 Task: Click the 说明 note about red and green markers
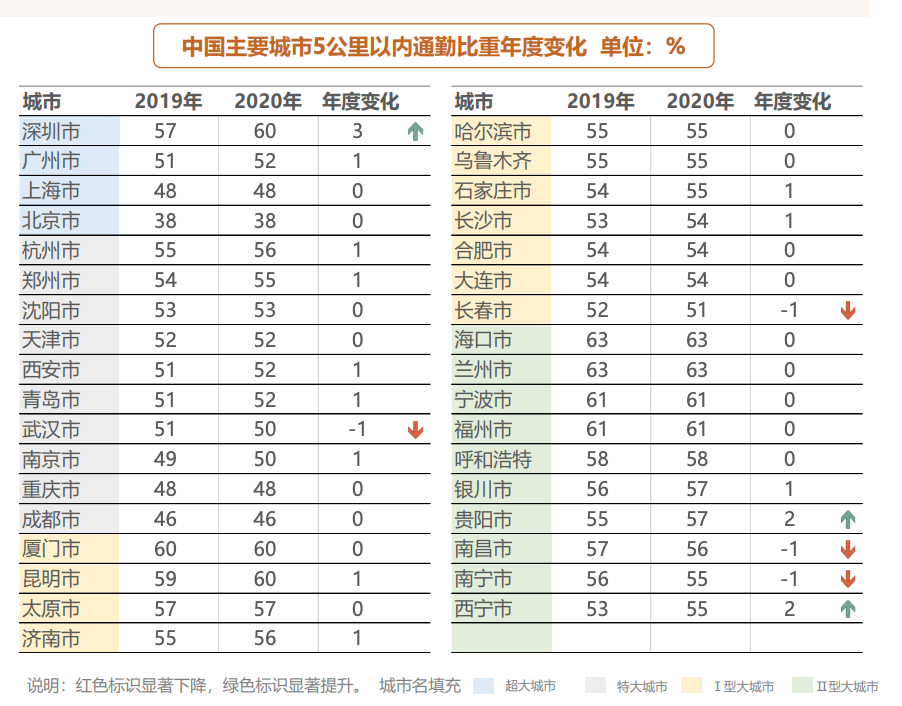tap(196, 685)
